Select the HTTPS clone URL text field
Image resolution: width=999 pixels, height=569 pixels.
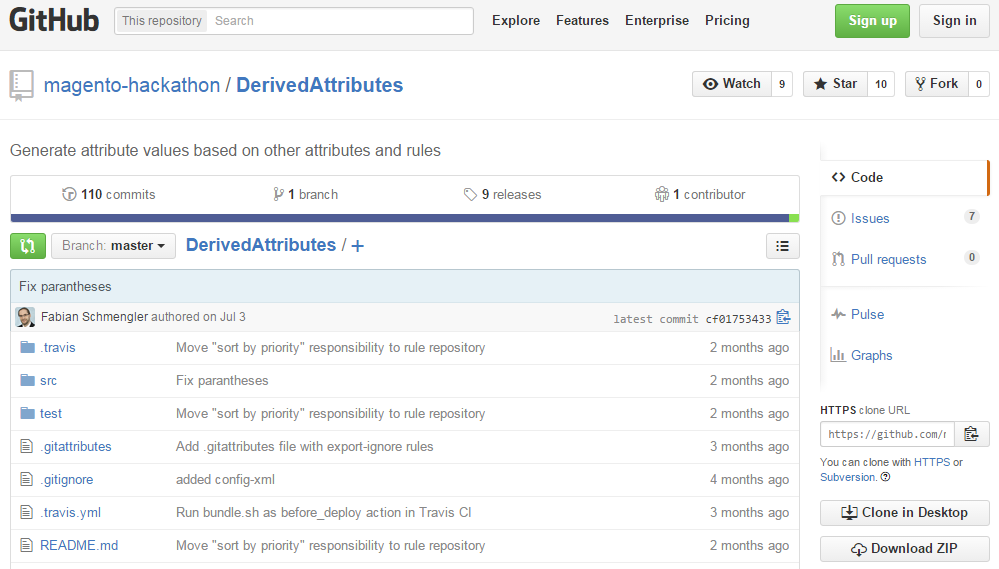coord(888,434)
